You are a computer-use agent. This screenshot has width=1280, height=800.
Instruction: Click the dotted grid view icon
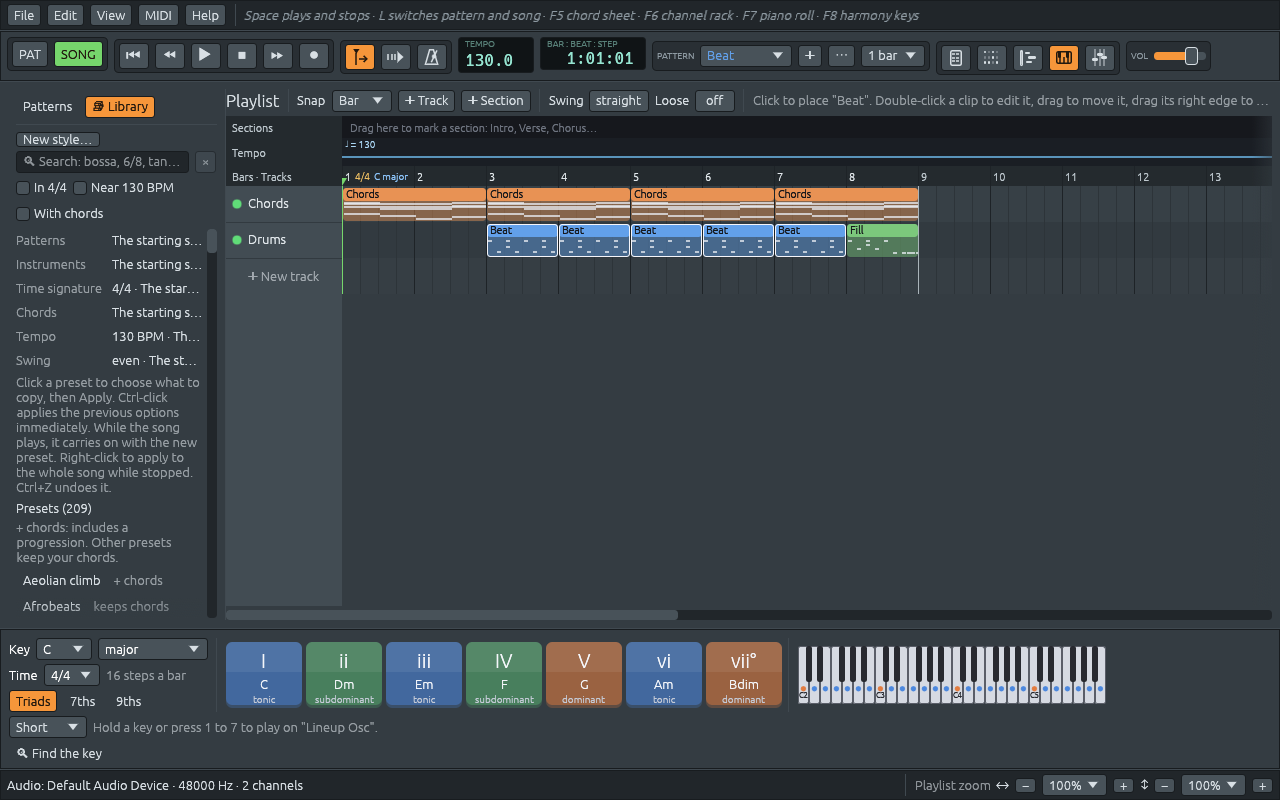coord(991,57)
